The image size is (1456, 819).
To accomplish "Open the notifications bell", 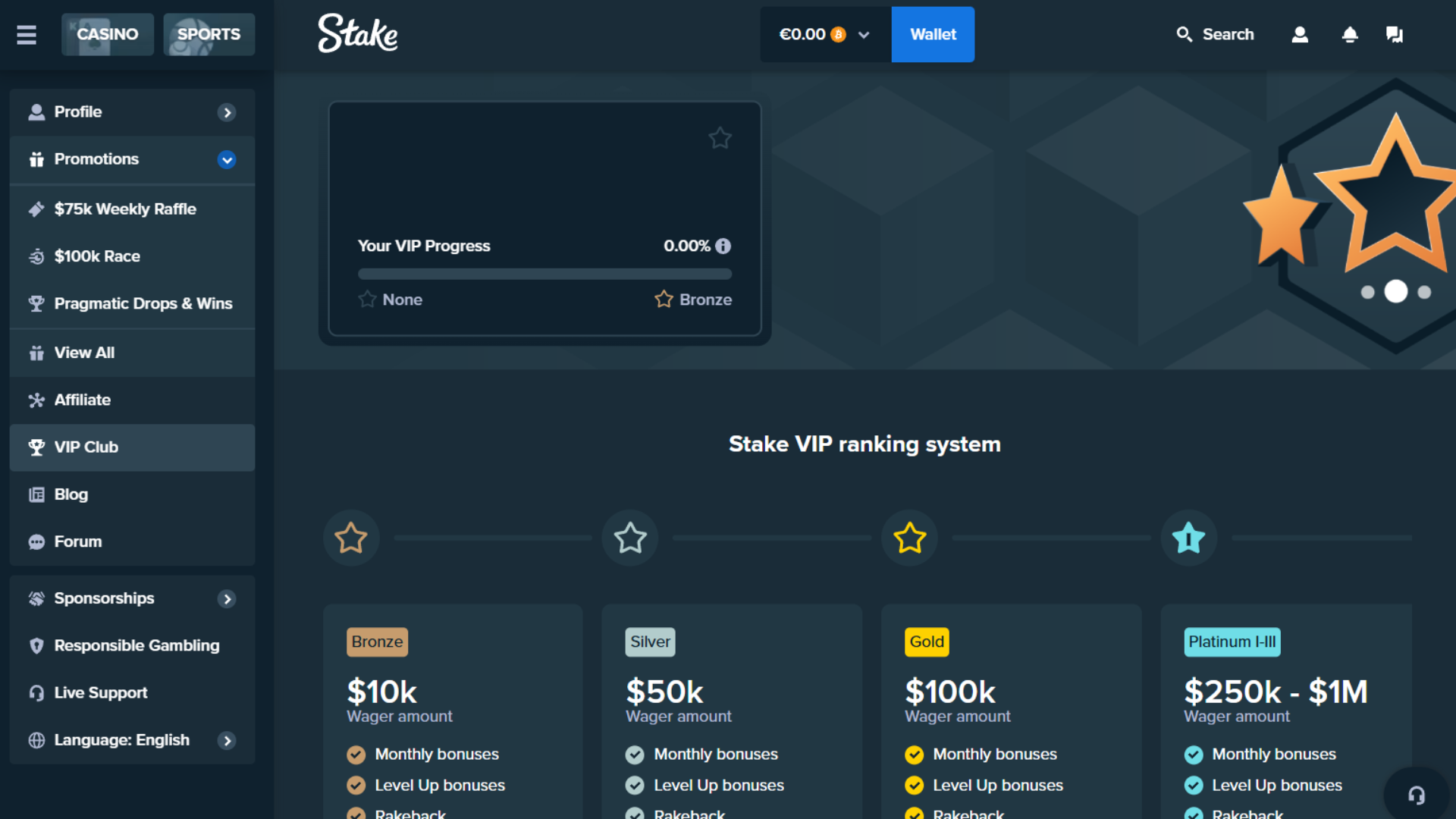I will (x=1350, y=34).
